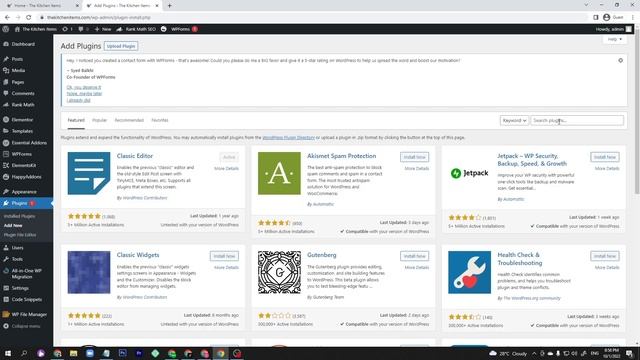Open File Explorer from the taskbar
Image resolution: width=640 pixels, height=360 pixels.
point(73,353)
